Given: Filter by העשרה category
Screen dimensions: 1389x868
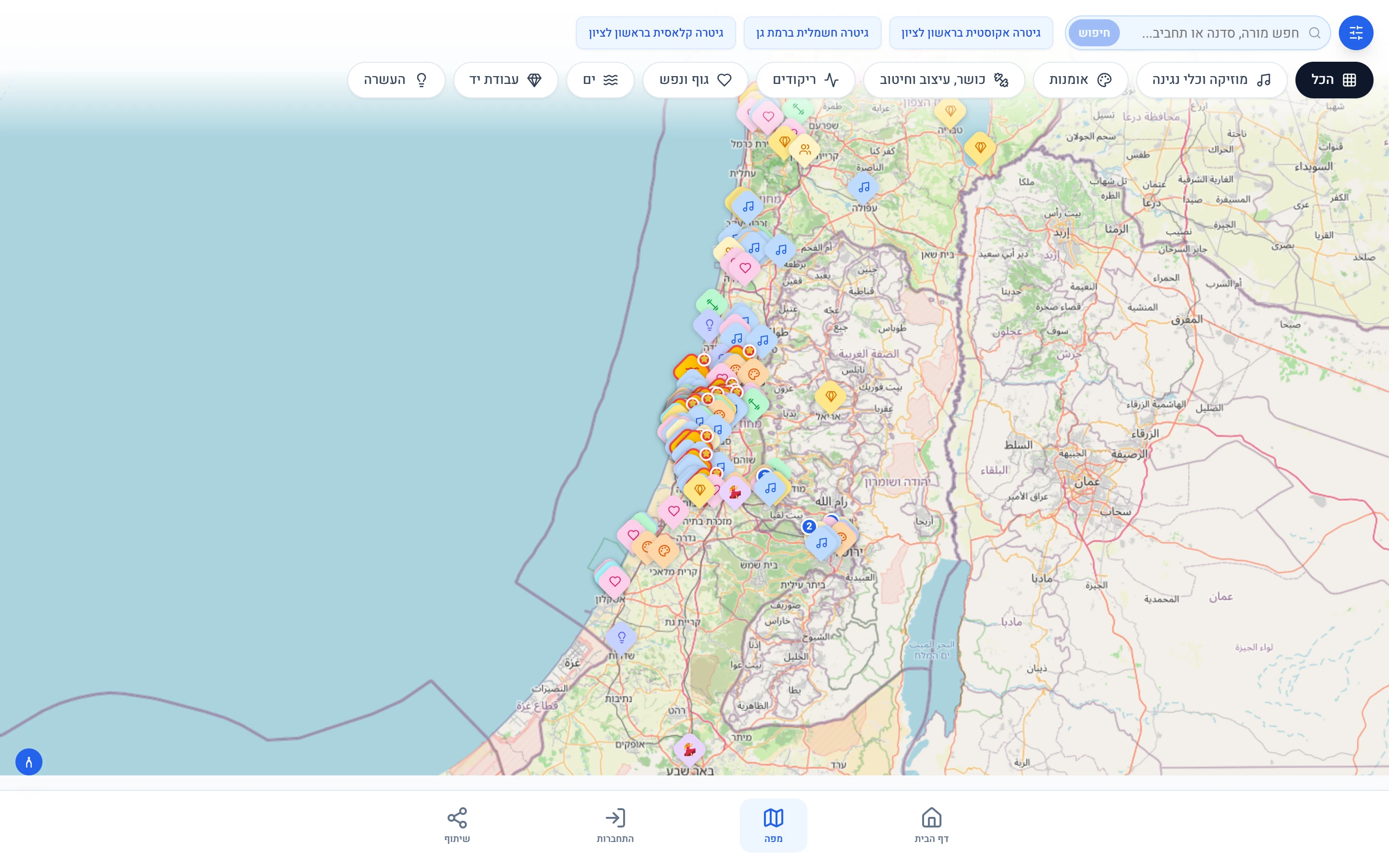Looking at the screenshot, I should tap(395, 80).
